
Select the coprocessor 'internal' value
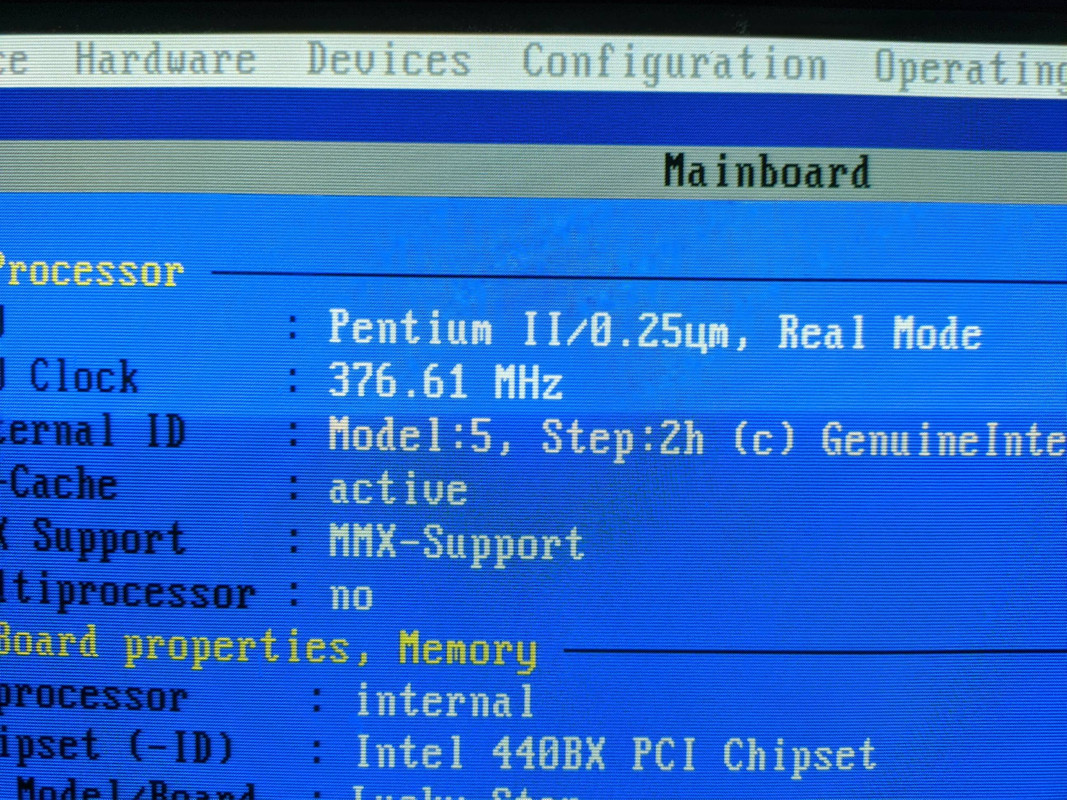444,701
